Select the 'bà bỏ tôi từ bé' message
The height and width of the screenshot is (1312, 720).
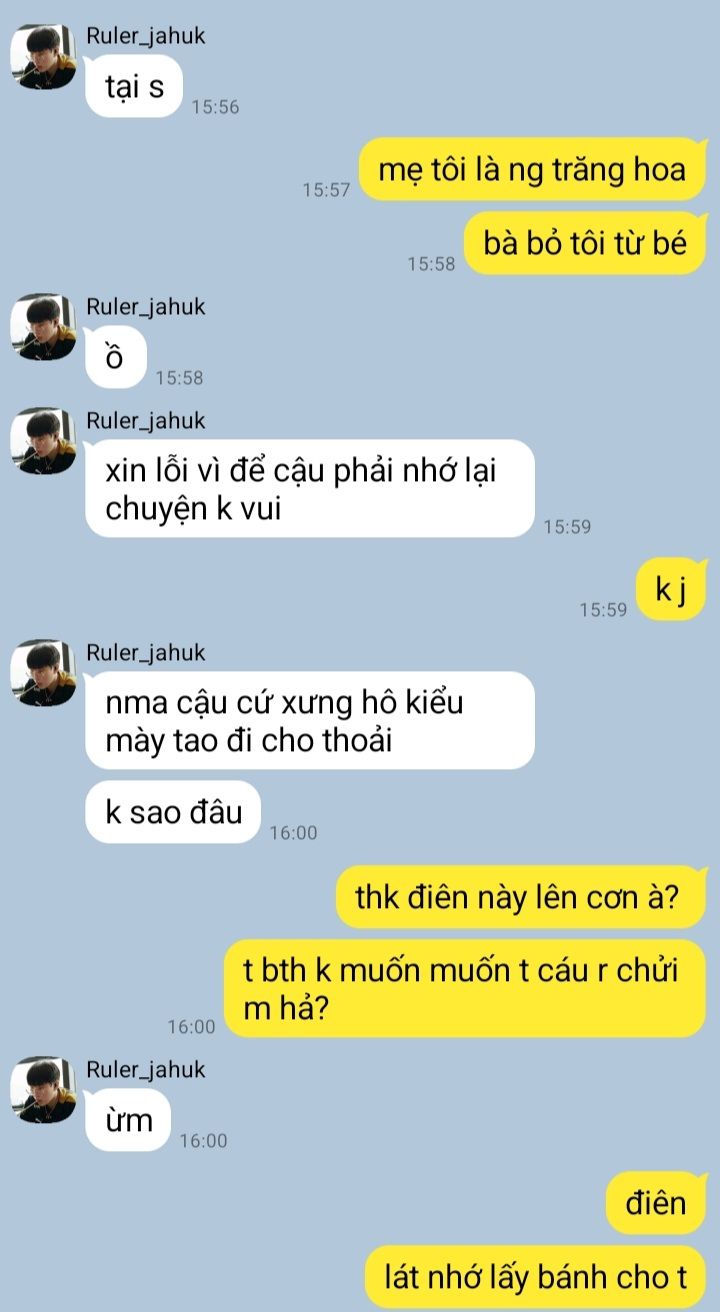(585, 243)
